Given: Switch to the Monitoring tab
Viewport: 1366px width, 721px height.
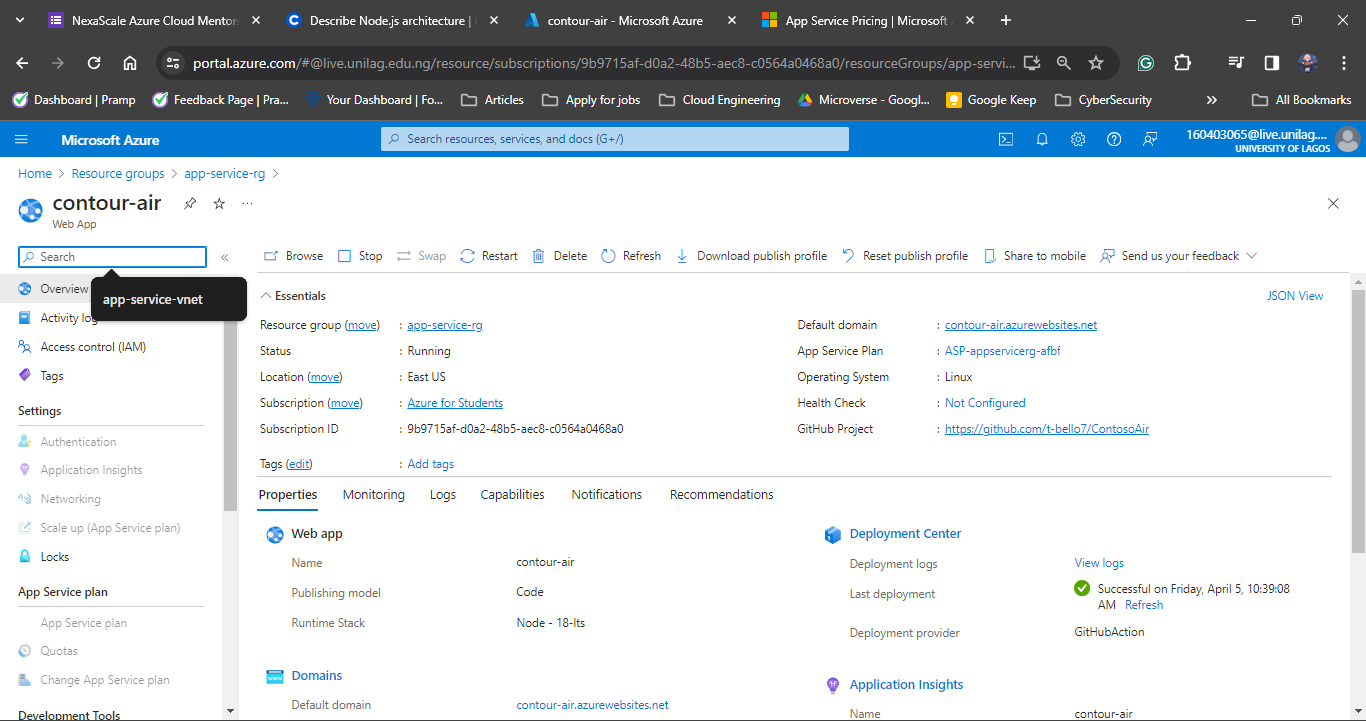Looking at the screenshot, I should point(374,495).
